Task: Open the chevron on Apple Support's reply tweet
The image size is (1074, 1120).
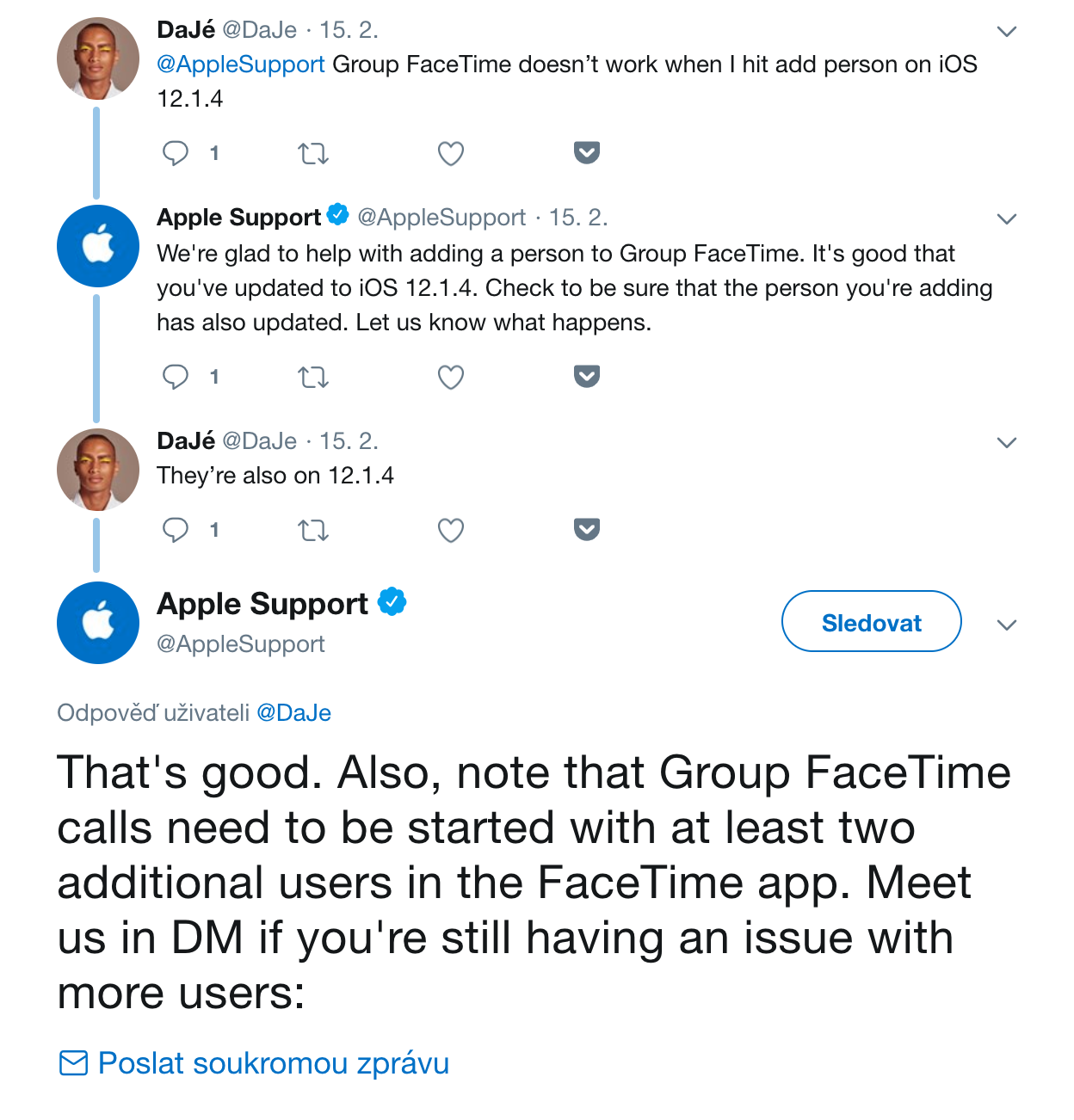Action: (1006, 218)
